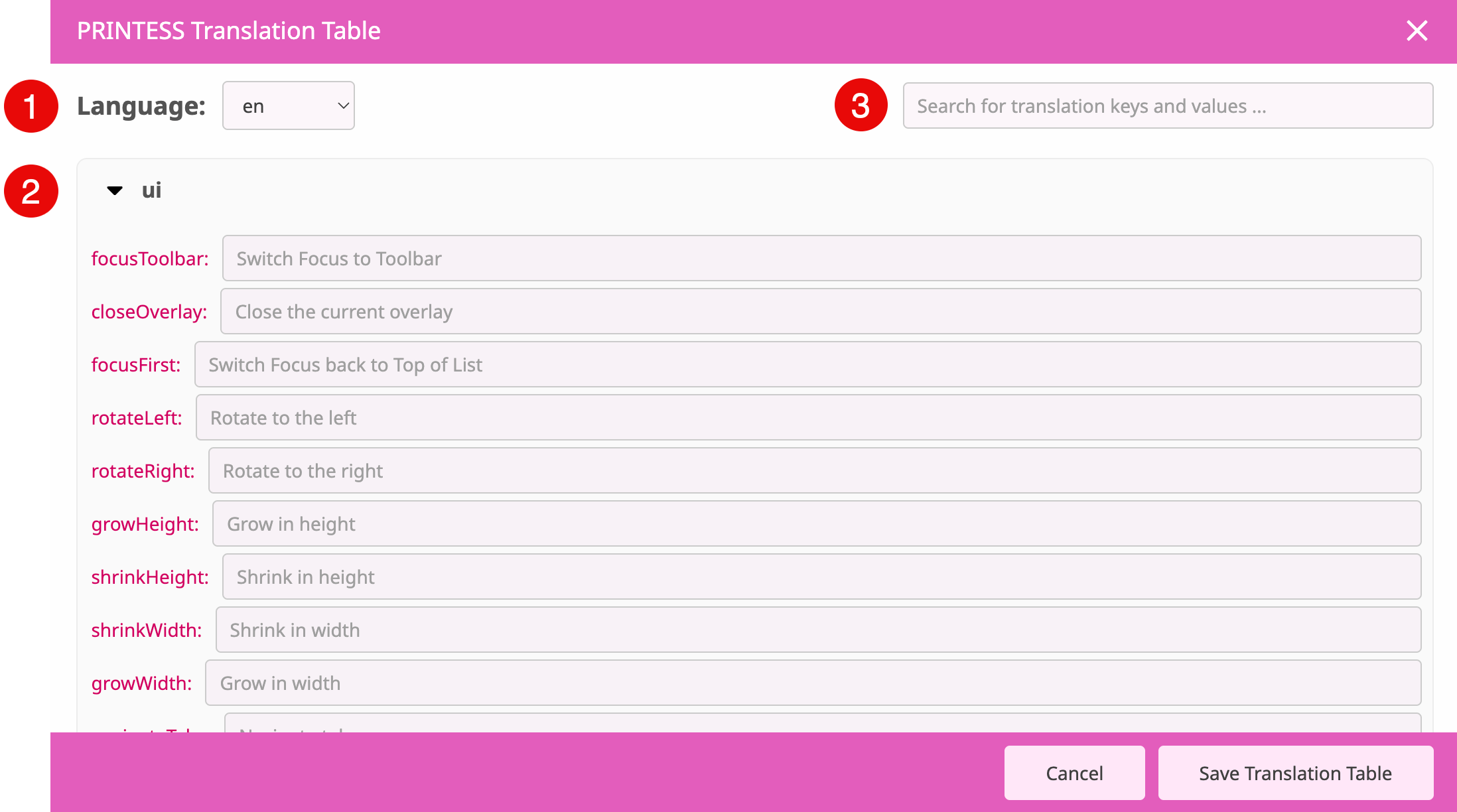Click the disclosure triangle next to ui
Screen dimensions: 1457x812
[x=113, y=190]
